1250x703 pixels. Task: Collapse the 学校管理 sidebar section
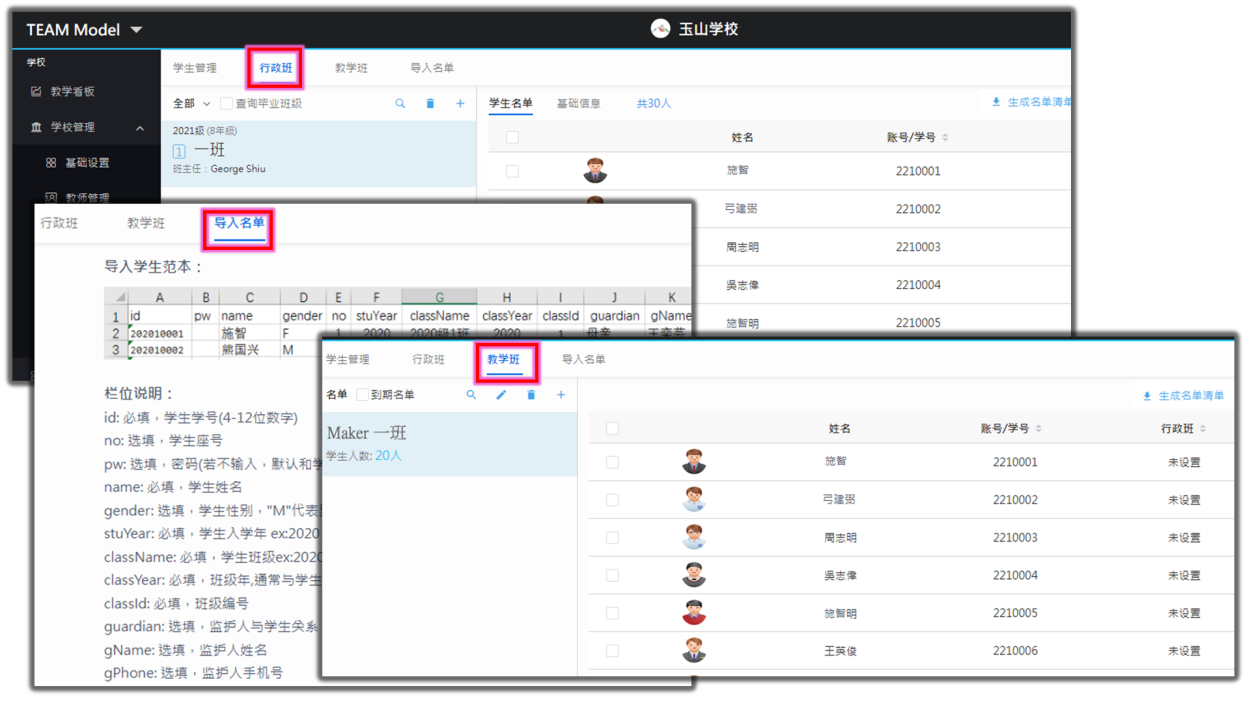(139, 128)
